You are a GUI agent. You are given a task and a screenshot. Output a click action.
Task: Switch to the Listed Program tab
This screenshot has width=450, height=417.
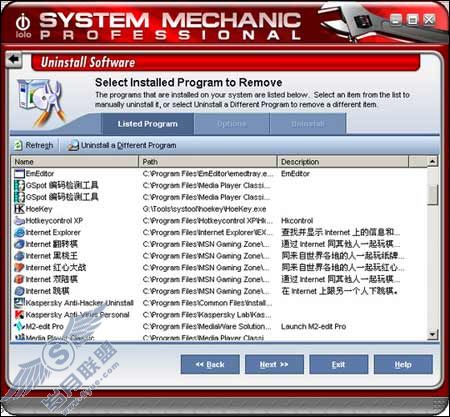pyautogui.click(x=147, y=124)
